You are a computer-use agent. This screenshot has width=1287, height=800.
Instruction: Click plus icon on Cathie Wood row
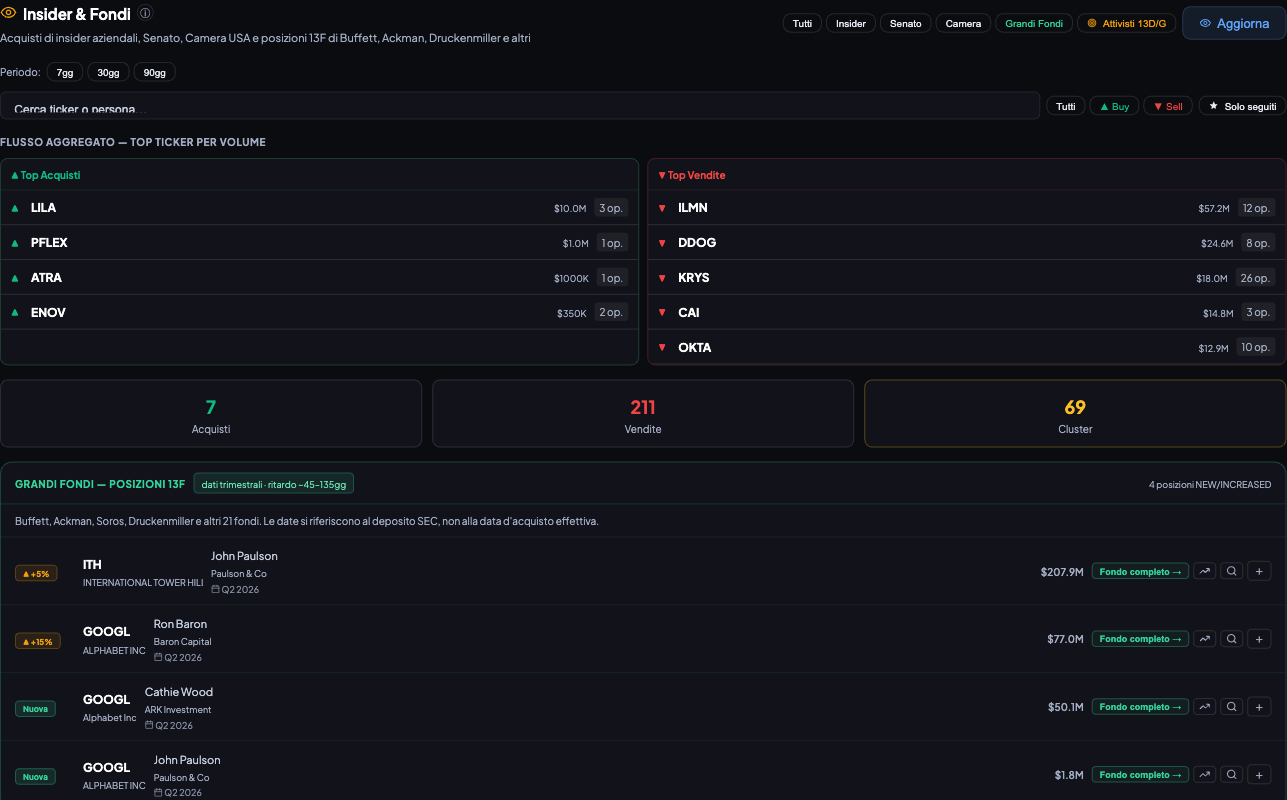(1259, 707)
